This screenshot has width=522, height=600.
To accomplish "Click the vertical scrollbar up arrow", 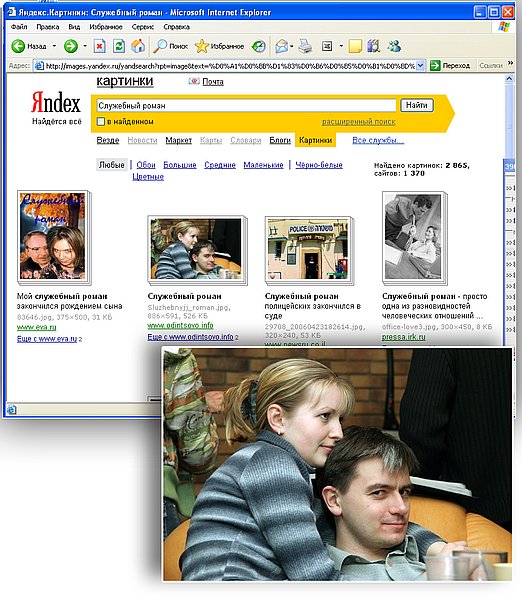I will click(x=509, y=79).
